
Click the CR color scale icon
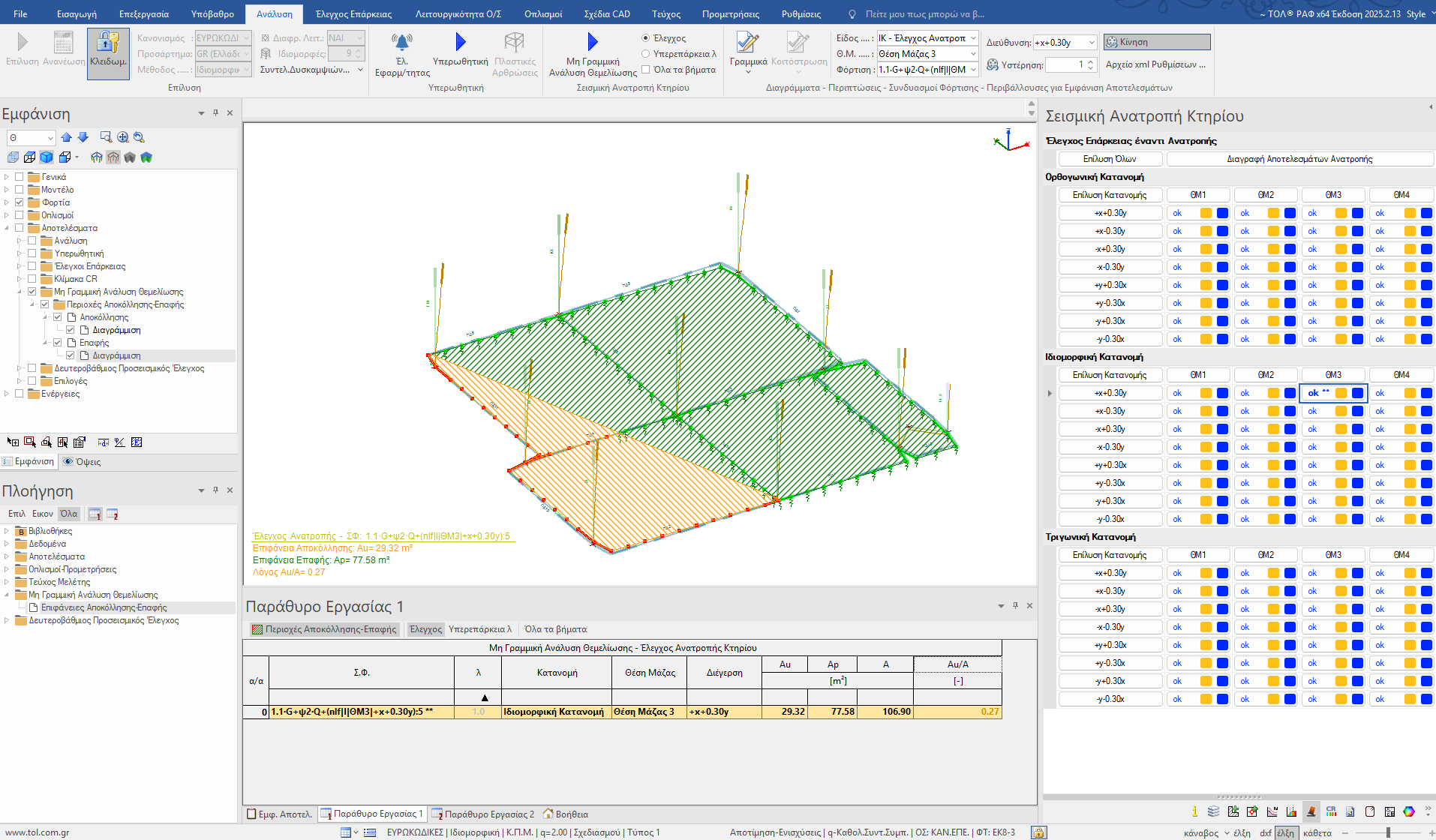1331,811
